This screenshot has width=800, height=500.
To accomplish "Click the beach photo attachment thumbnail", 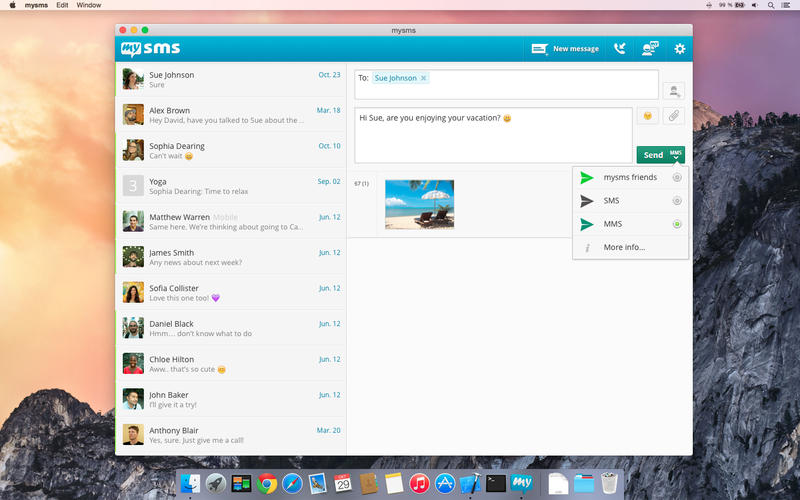I will tap(419, 204).
